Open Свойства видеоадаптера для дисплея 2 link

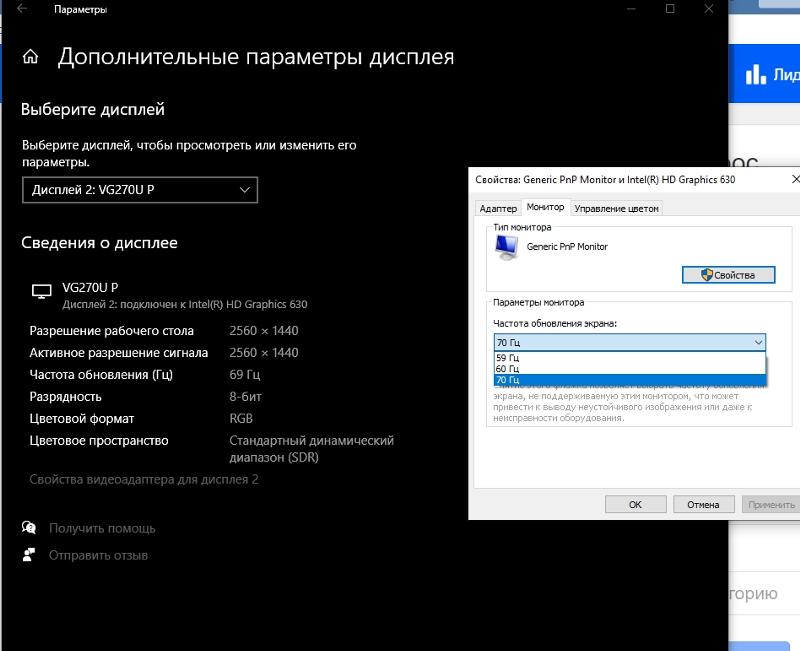click(x=144, y=480)
